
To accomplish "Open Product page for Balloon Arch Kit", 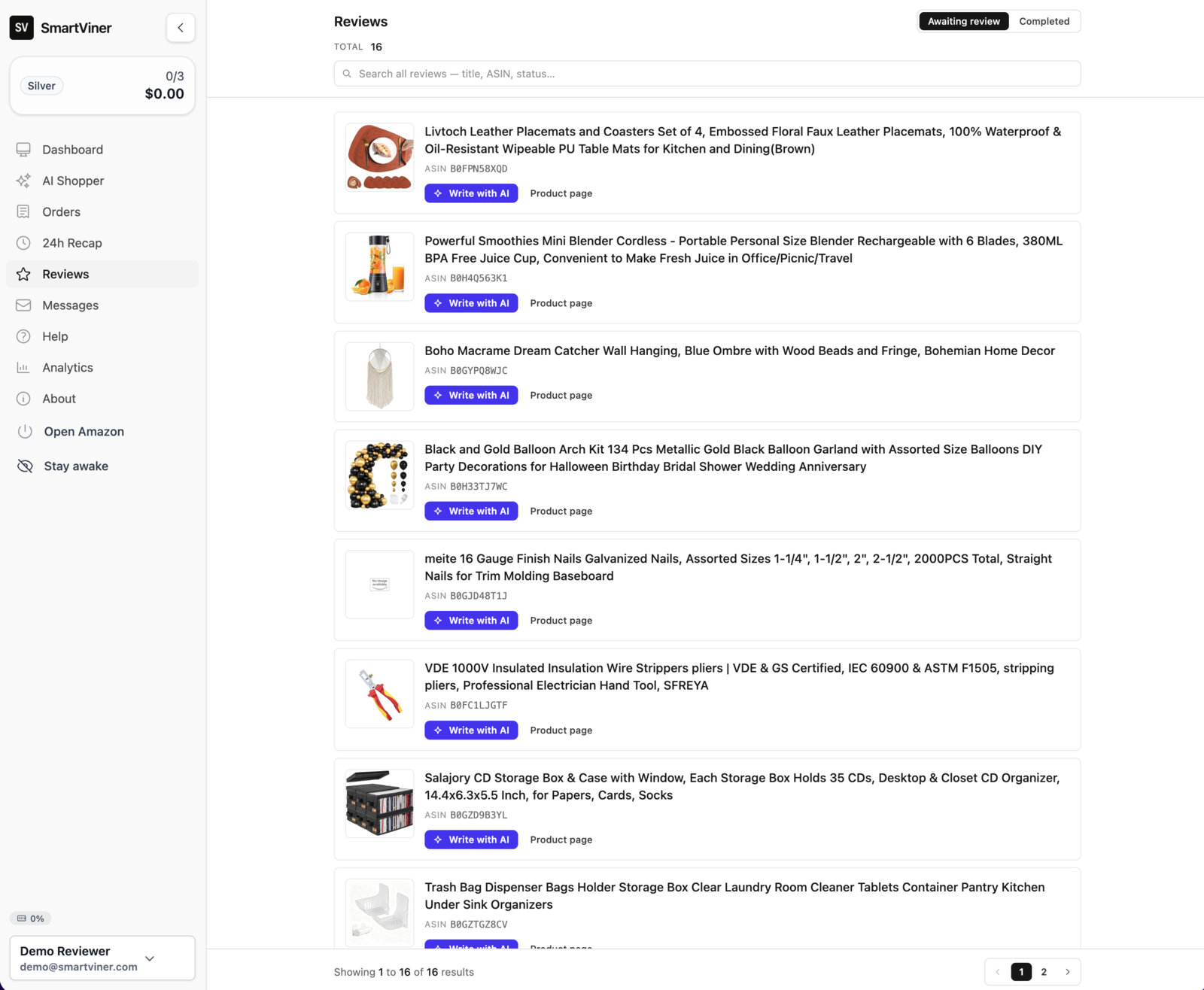I will pyautogui.click(x=561, y=511).
